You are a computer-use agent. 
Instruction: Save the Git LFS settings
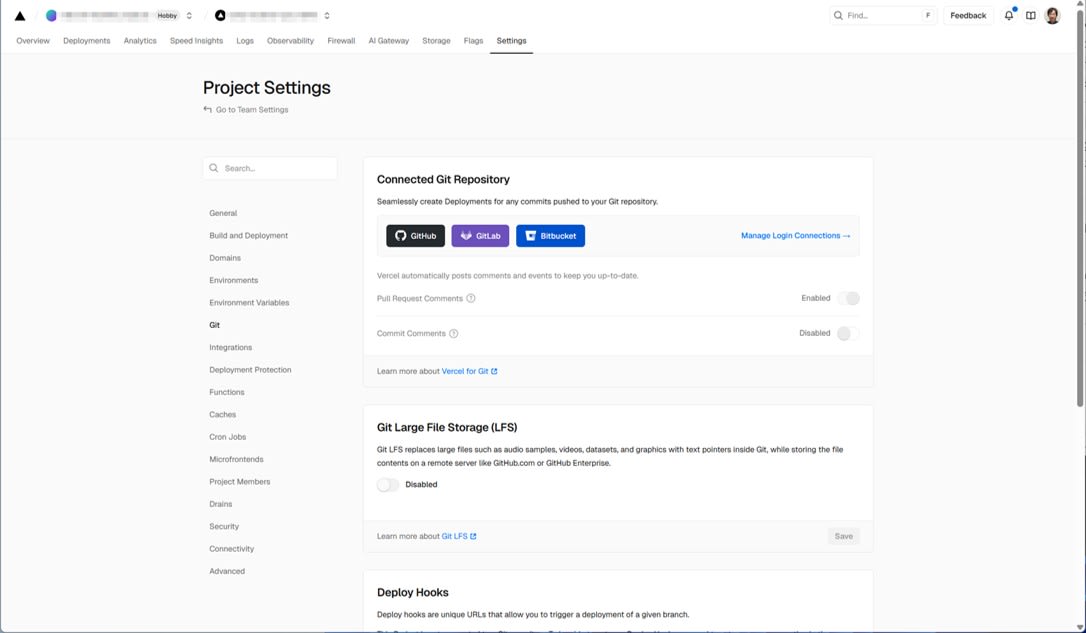[843, 536]
